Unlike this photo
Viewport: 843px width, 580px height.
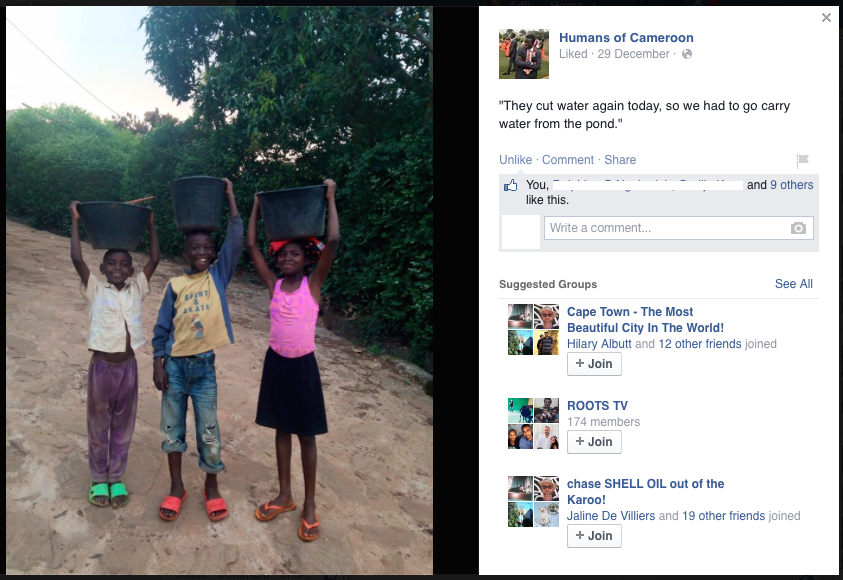(515, 160)
